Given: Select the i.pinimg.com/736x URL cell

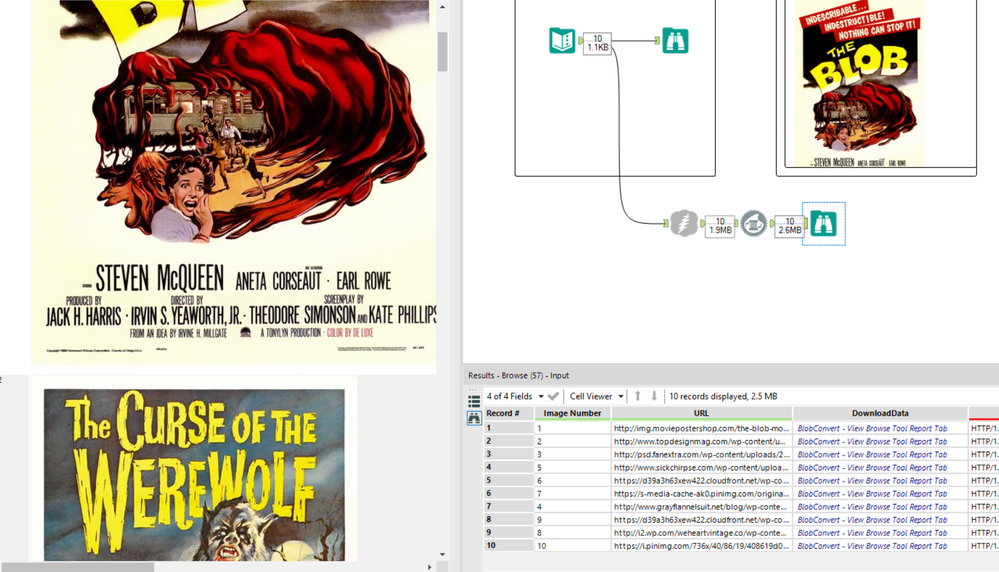Looking at the screenshot, I should coord(701,546).
